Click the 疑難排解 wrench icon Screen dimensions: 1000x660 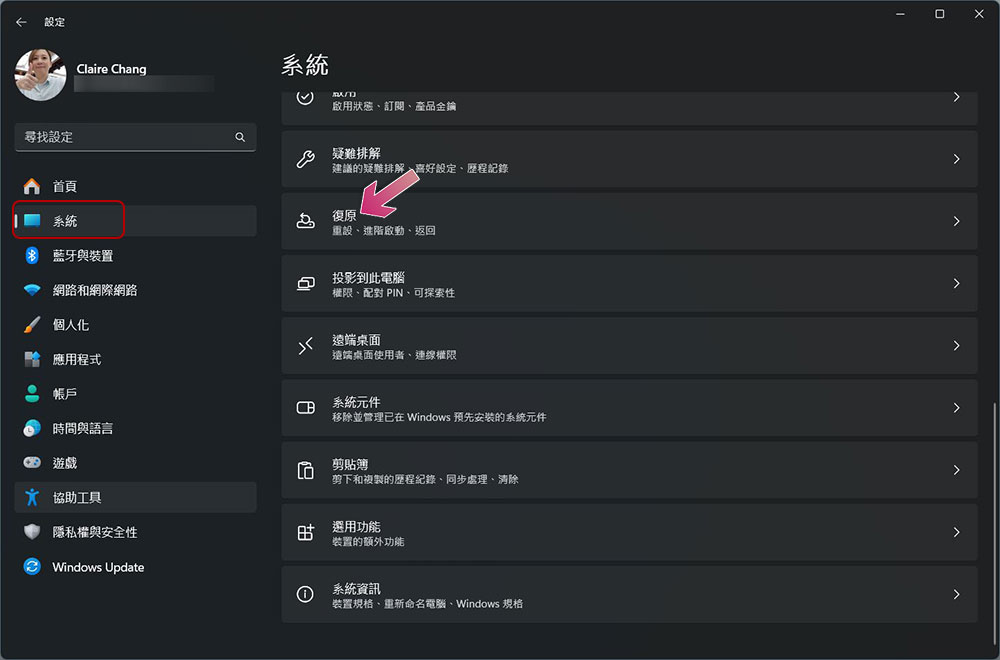click(x=305, y=159)
